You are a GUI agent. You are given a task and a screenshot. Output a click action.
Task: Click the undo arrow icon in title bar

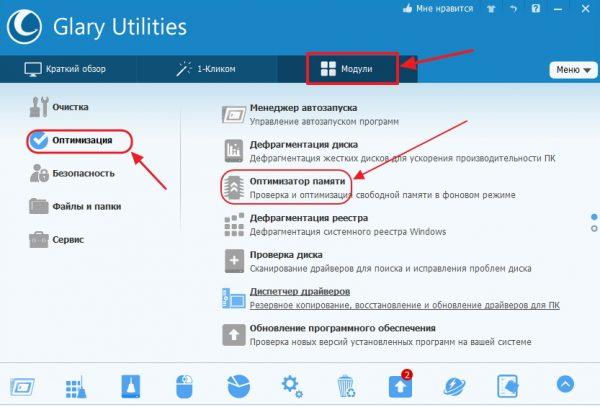point(514,9)
